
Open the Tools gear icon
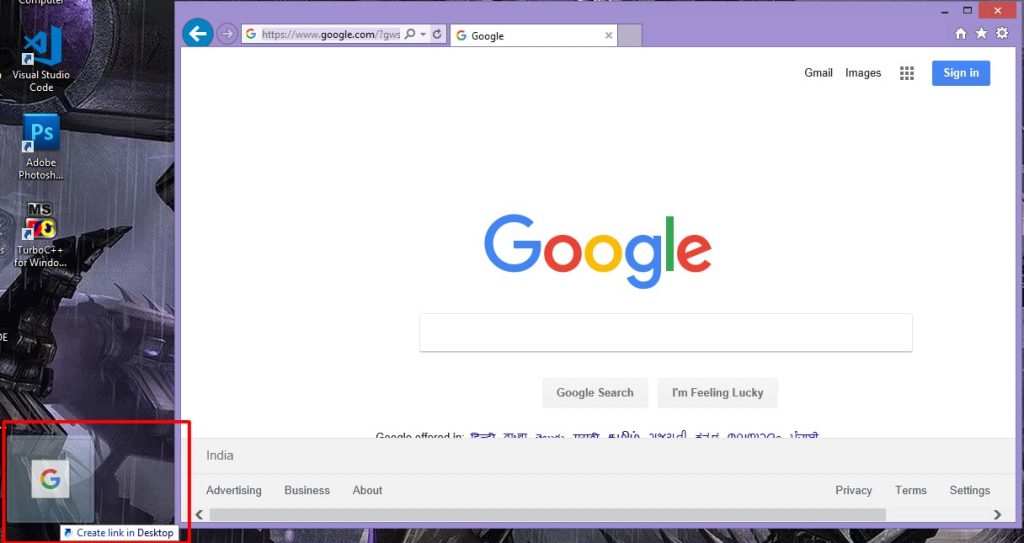1002,34
